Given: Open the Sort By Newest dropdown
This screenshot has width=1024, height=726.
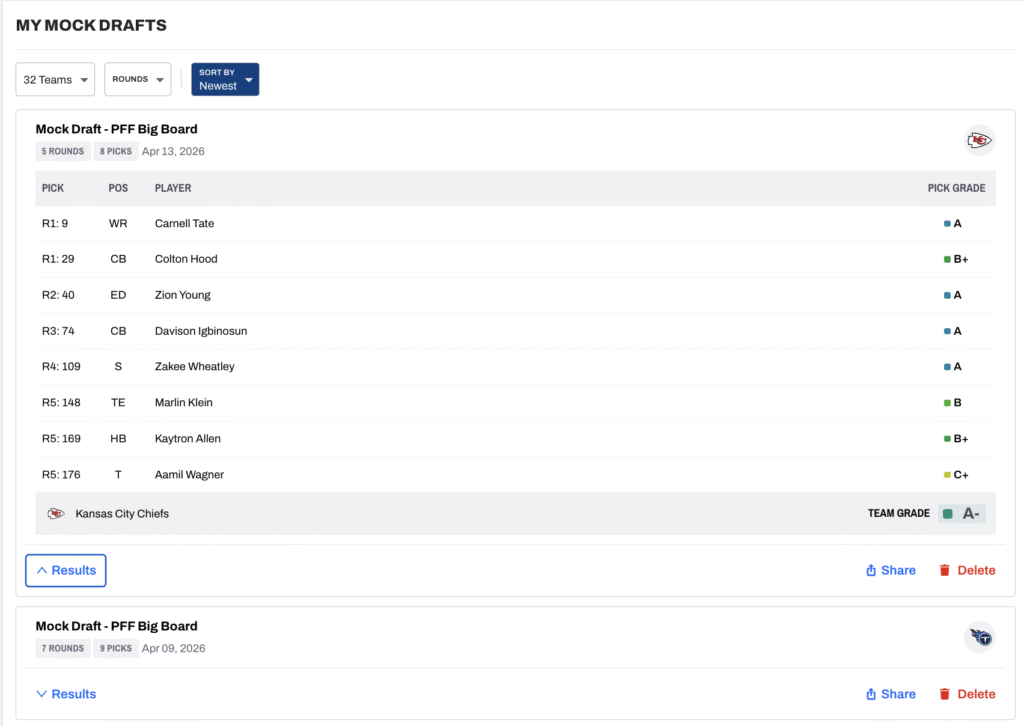Looking at the screenshot, I should tap(225, 80).
